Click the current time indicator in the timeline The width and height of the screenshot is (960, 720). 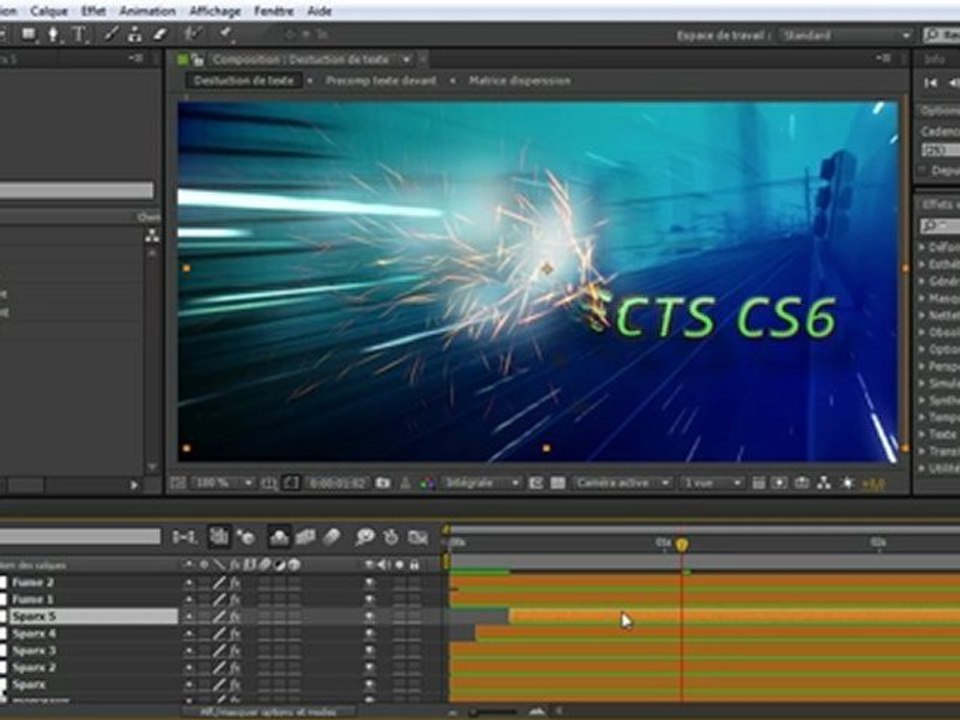(682, 544)
